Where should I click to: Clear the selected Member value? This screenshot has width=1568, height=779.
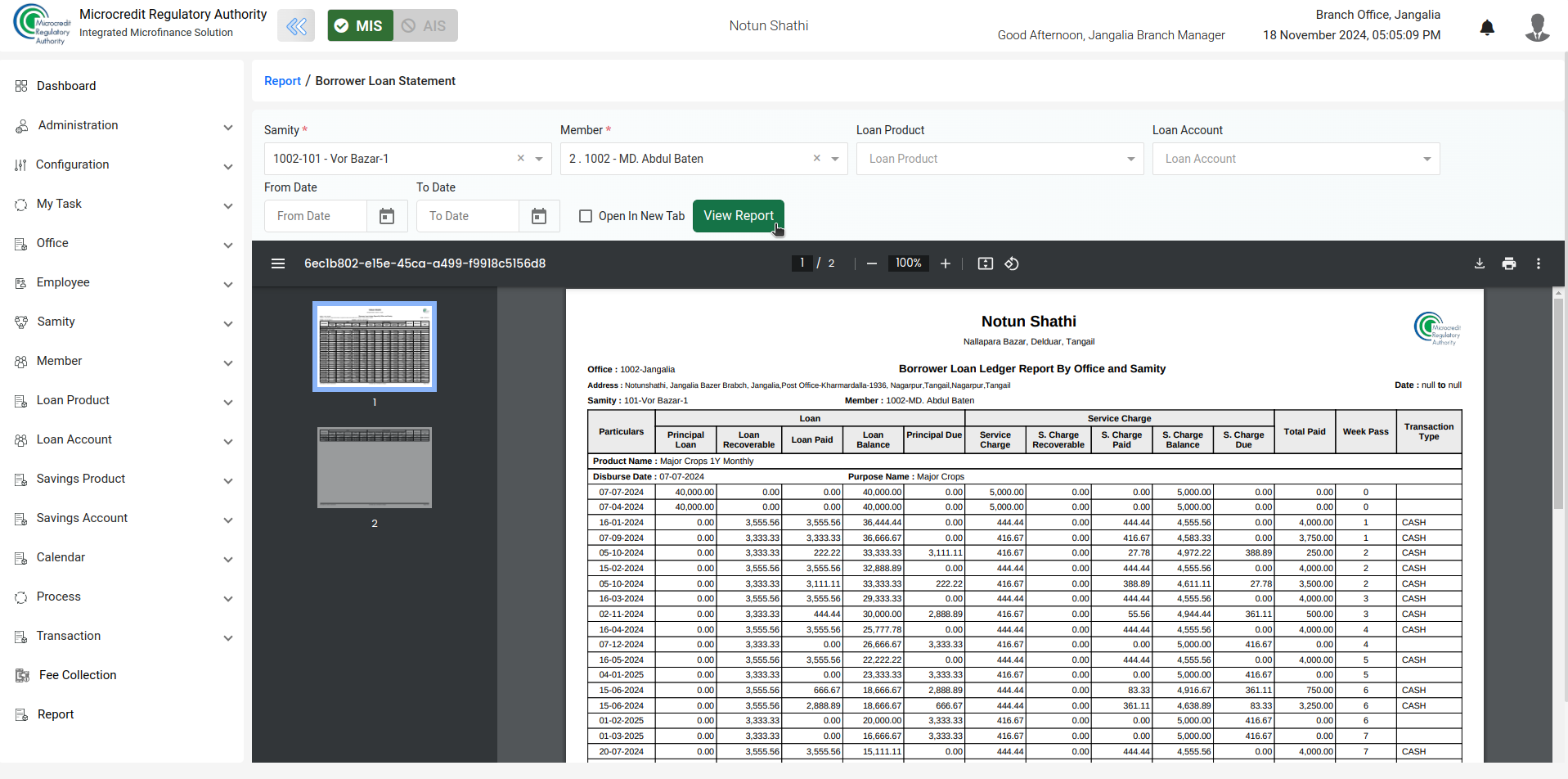tap(817, 159)
